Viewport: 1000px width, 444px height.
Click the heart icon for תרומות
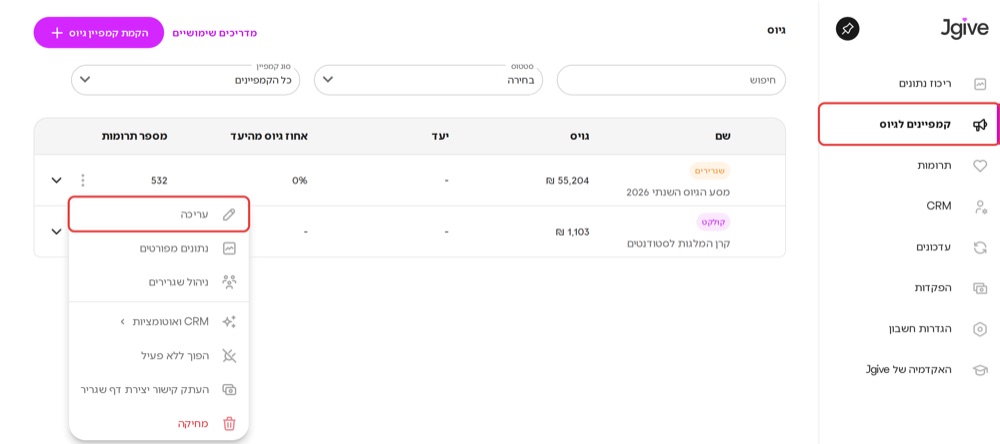tap(980, 165)
